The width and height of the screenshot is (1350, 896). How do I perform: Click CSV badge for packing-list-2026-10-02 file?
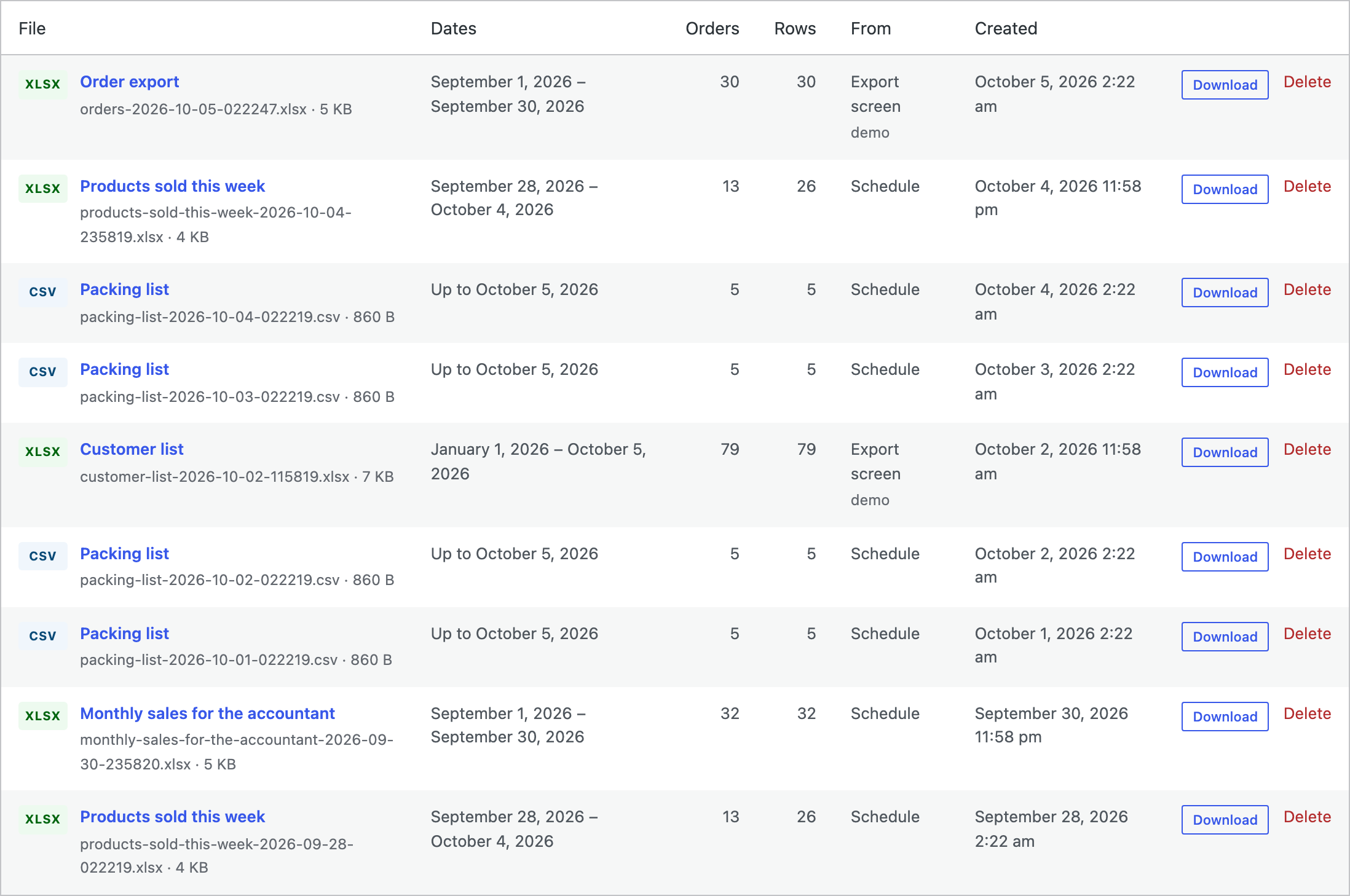[42, 556]
